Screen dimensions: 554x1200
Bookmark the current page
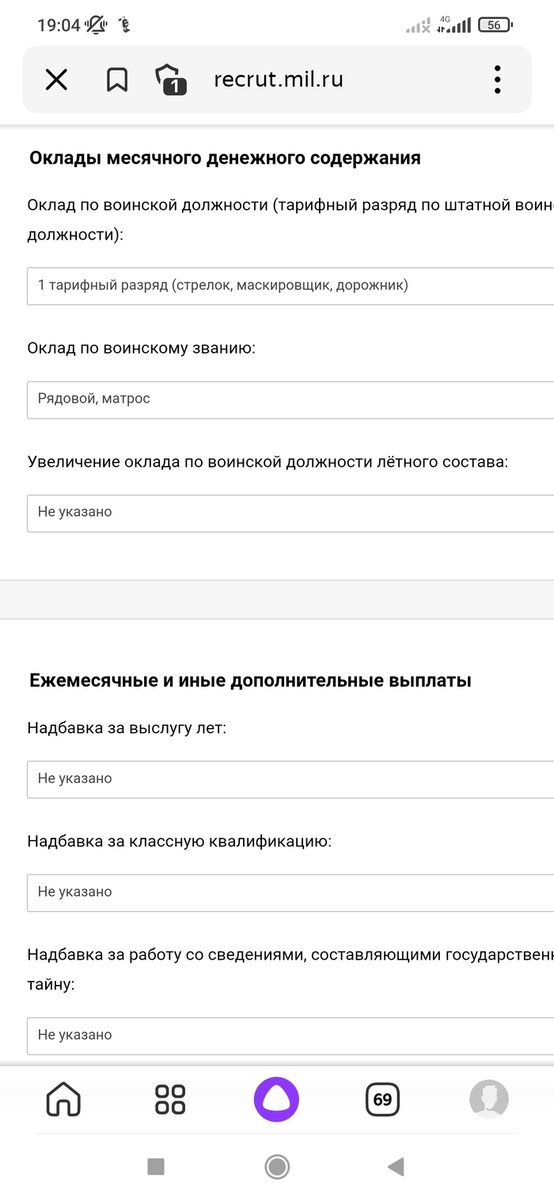tap(117, 80)
